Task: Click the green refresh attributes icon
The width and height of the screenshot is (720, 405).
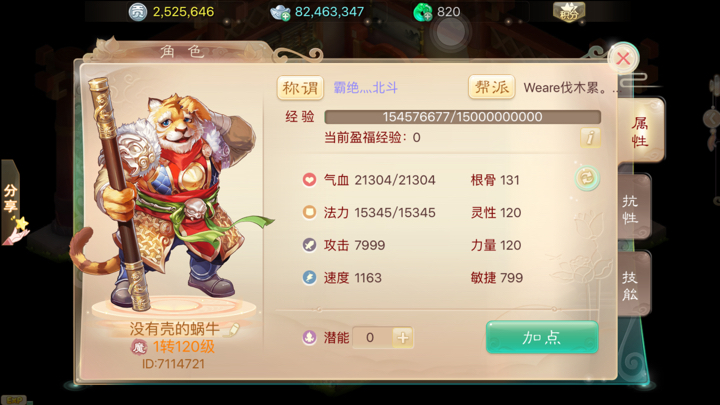Action: click(587, 178)
